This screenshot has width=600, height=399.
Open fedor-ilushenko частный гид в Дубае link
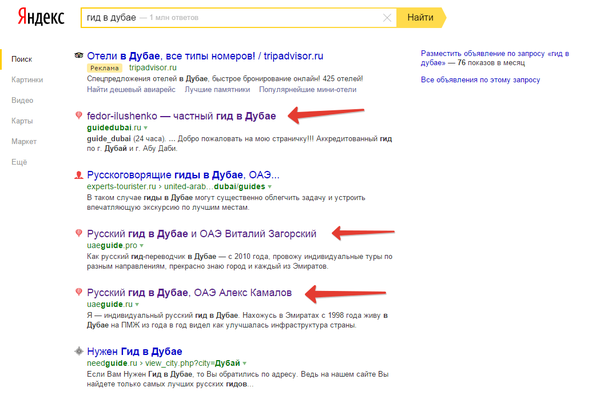point(181,116)
